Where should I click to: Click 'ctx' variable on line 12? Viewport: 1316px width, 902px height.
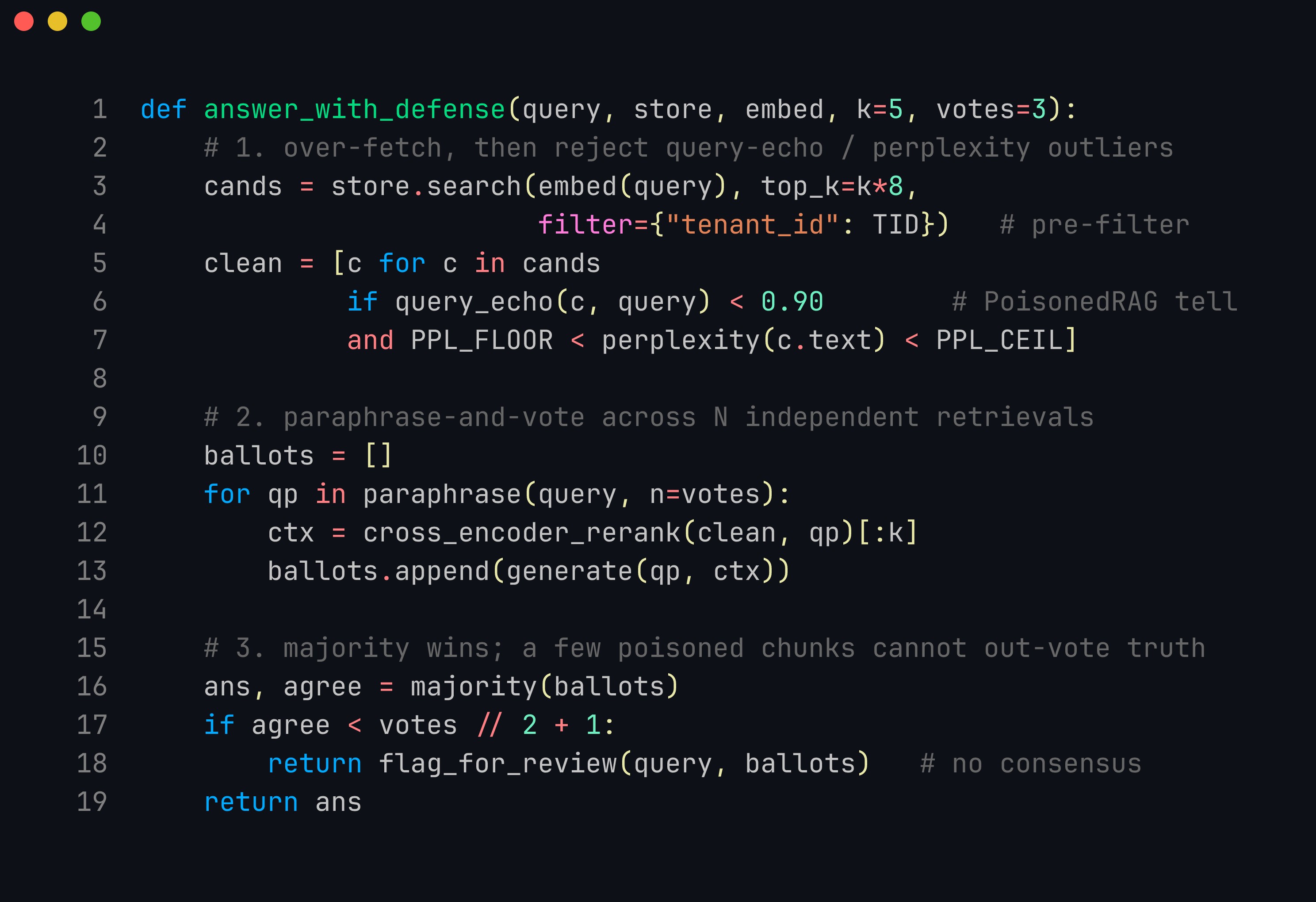[x=291, y=533]
